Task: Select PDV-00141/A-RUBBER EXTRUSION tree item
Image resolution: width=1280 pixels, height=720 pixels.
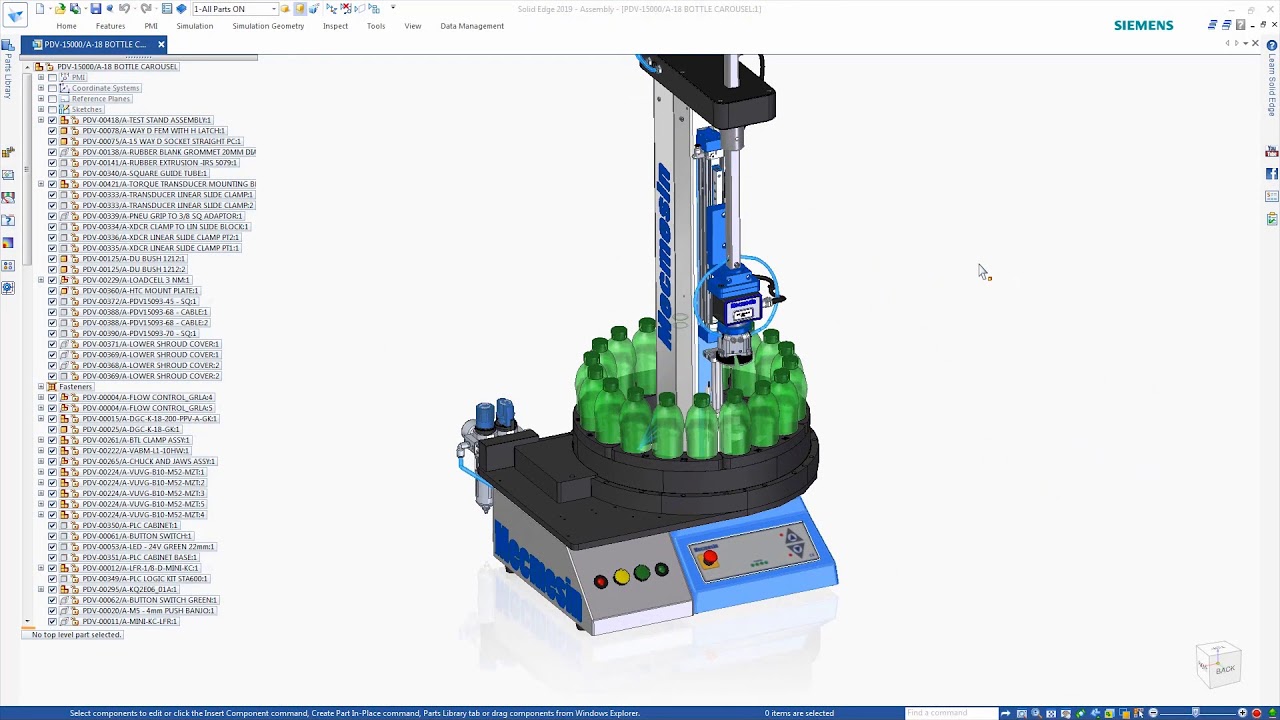Action: click(160, 163)
